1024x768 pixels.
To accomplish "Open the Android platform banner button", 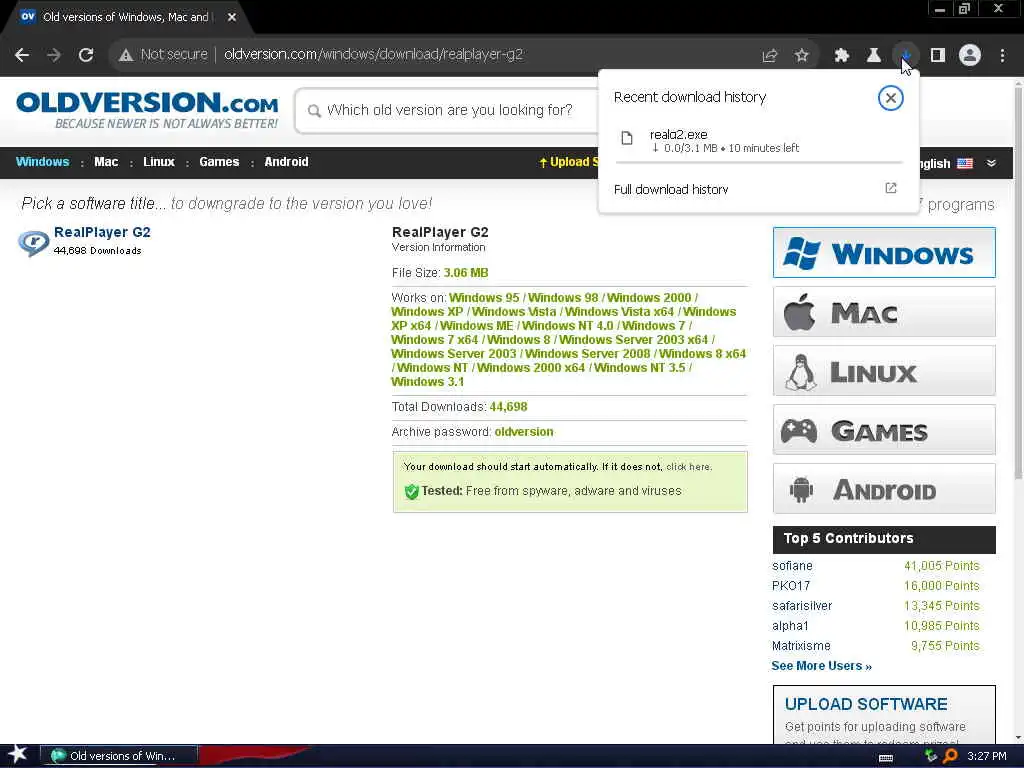I will tap(884, 489).
